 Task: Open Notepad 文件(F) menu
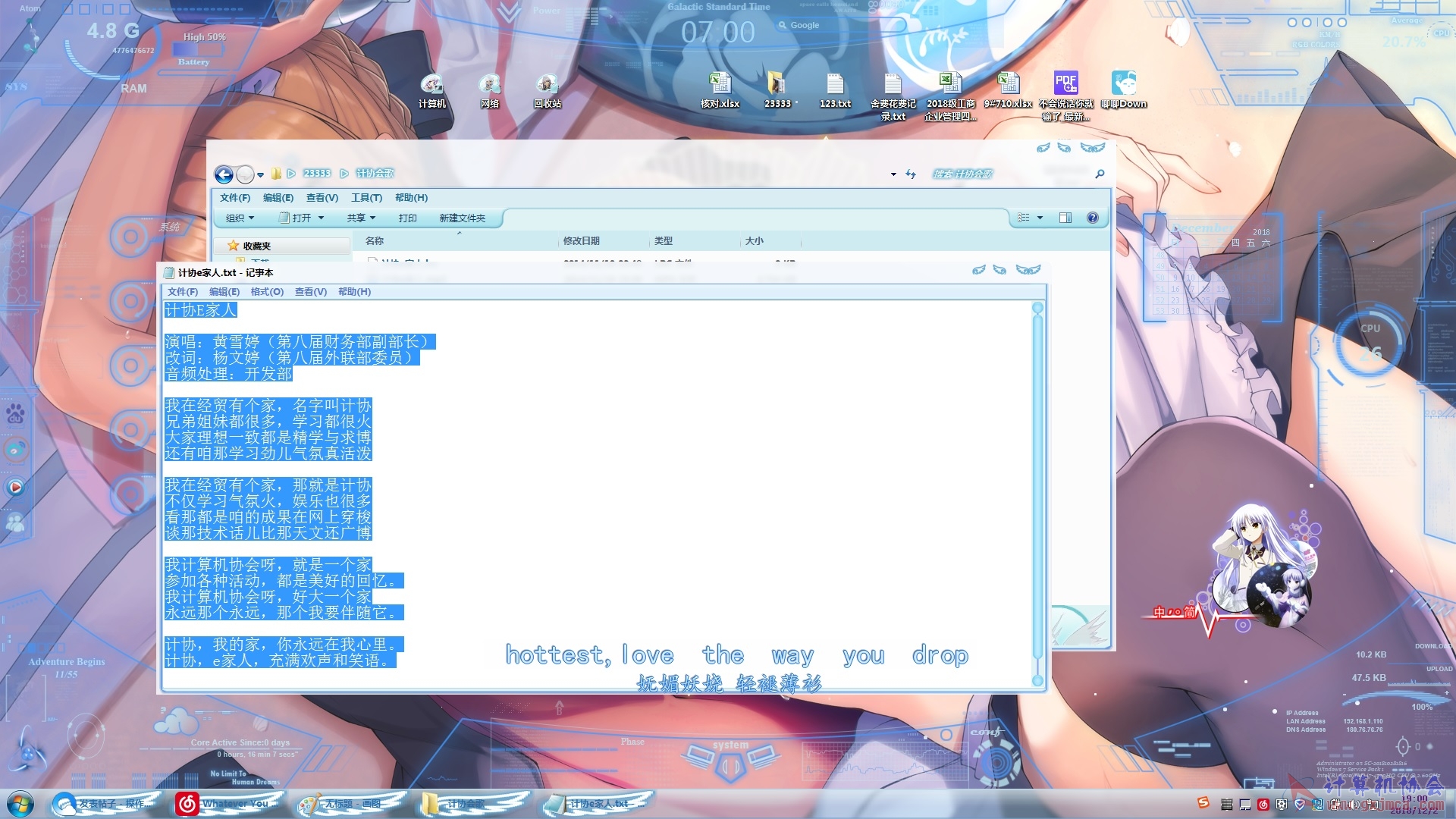(183, 292)
